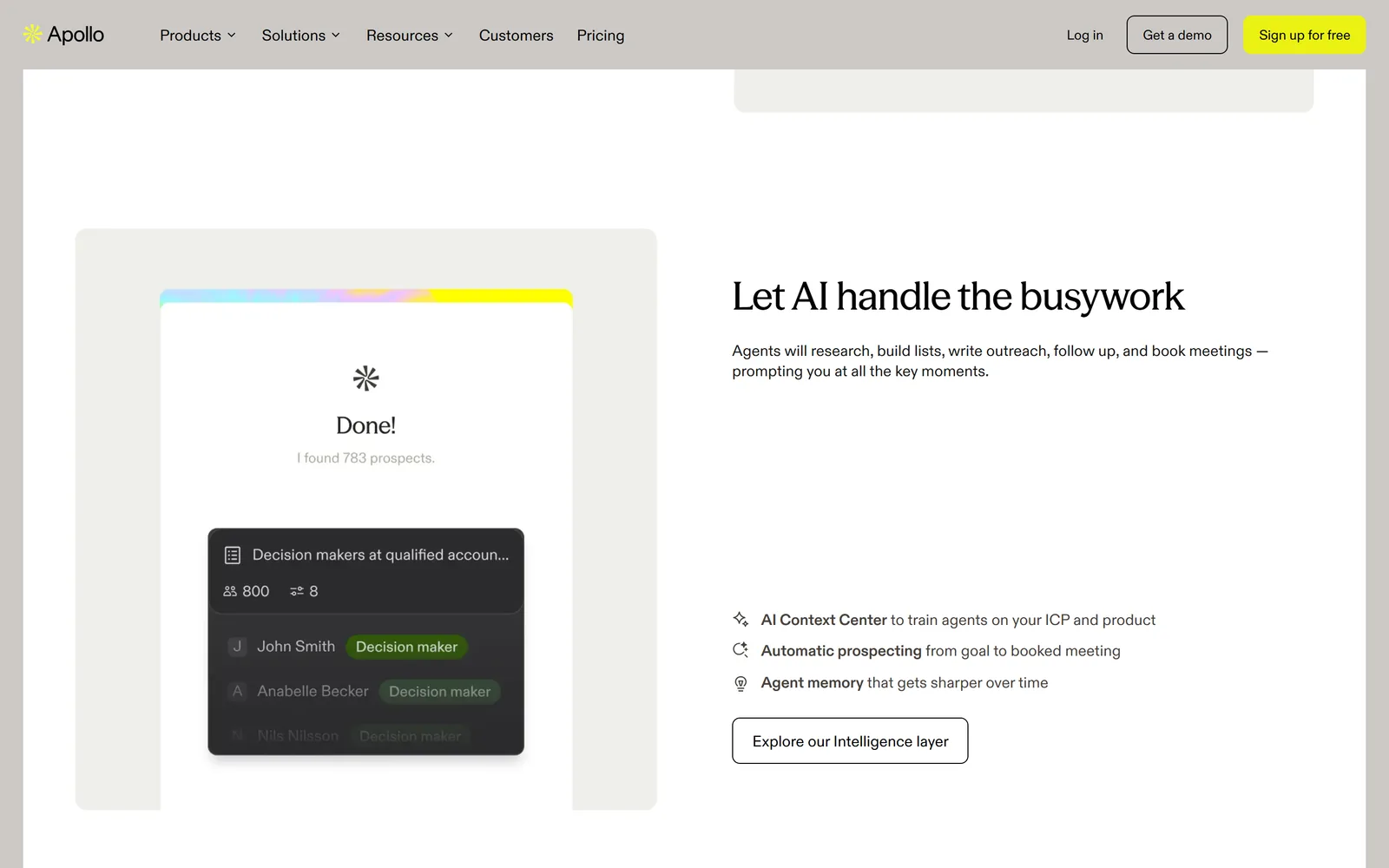
Task: Click the lightbulb icon beside Agent memory
Action: point(741,683)
